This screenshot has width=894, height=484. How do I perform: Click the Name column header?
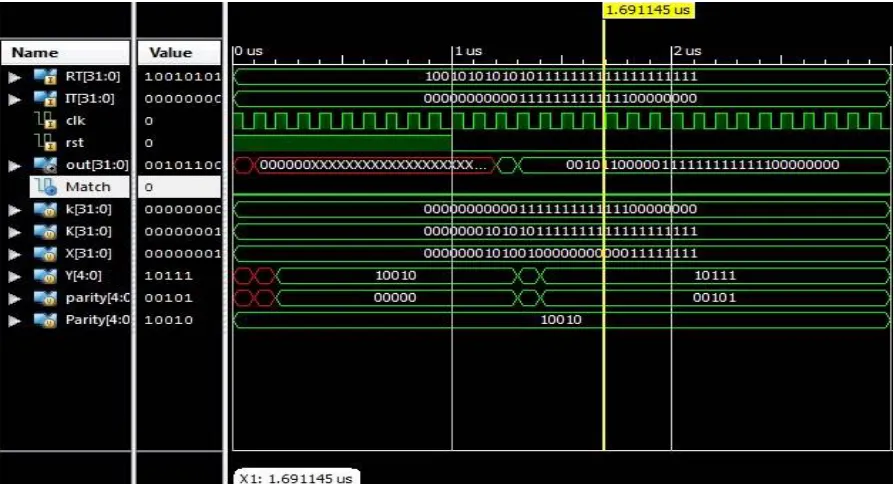(x=65, y=52)
